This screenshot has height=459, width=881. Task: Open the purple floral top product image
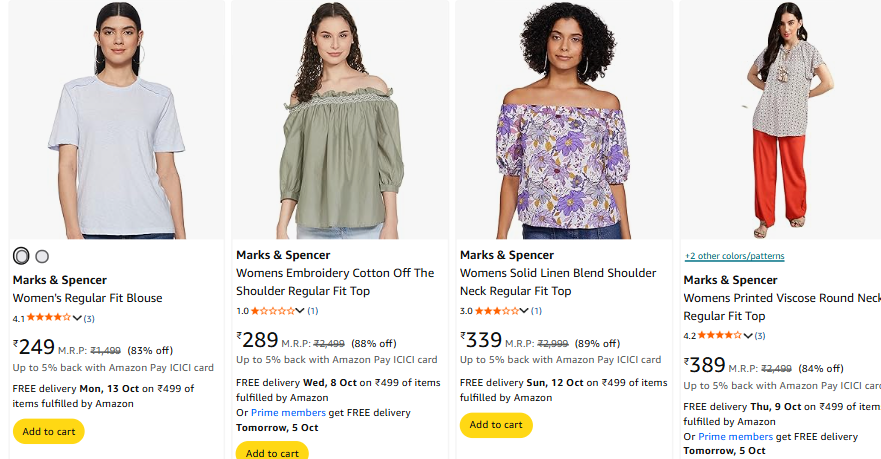click(564, 120)
